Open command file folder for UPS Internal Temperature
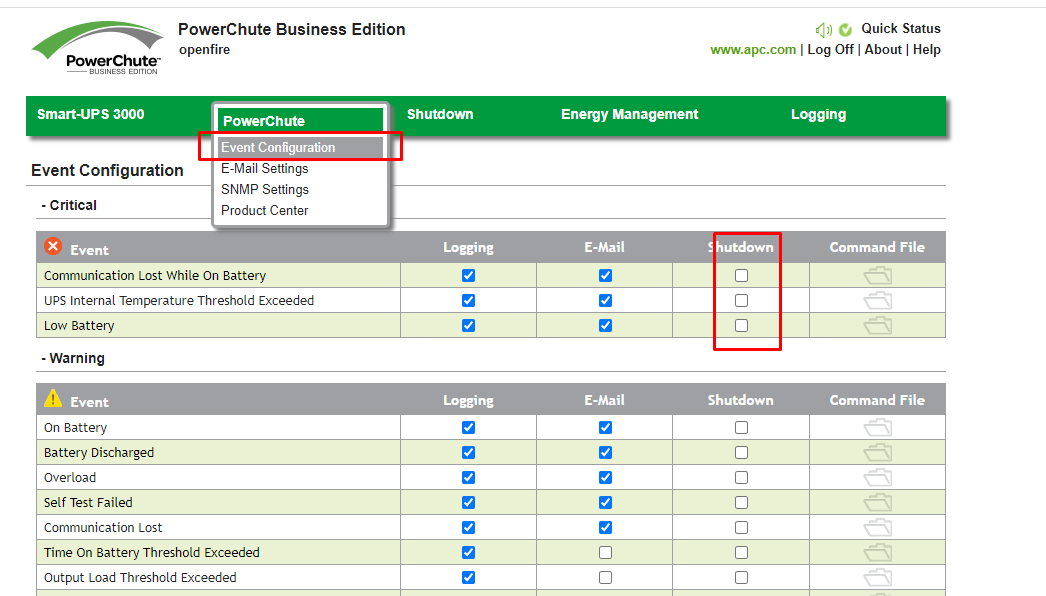1046x596 pixels. pyautogui.click(x=877, y=300)
